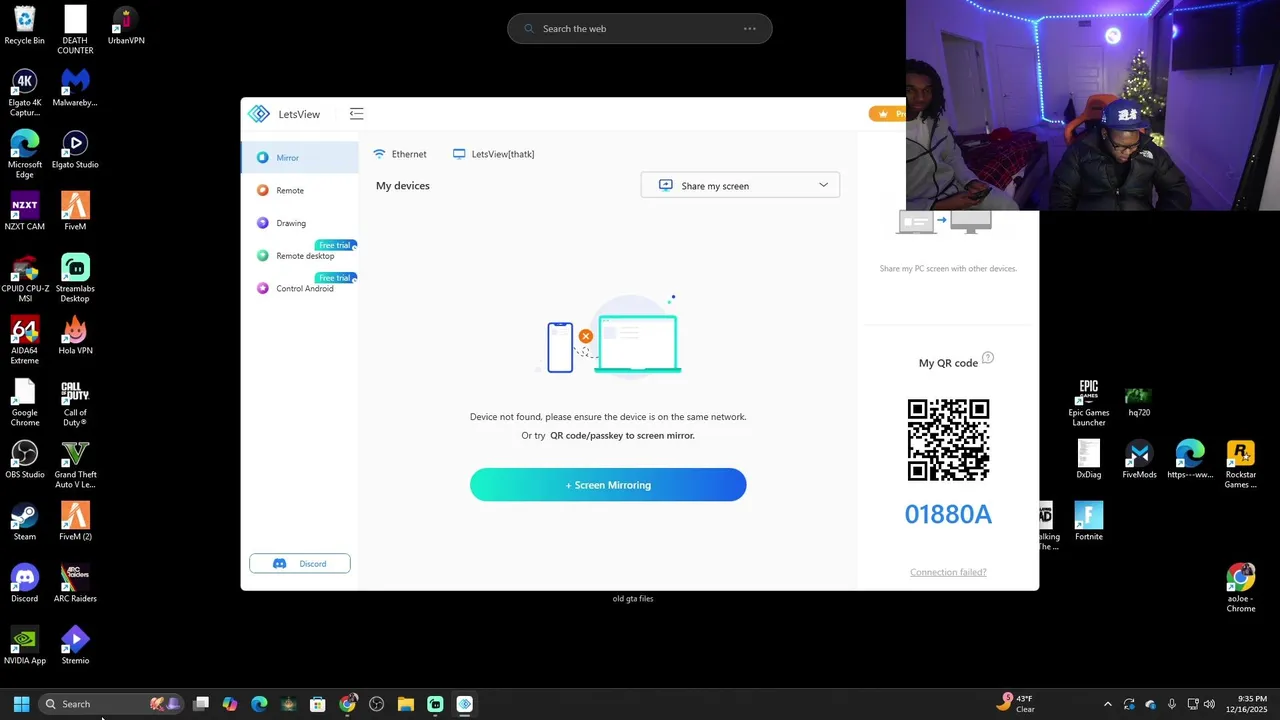Image resolution: width=1280 pixels, height=720 pixels.
Task: Open the volume control in system tray
Action: 1209,704
